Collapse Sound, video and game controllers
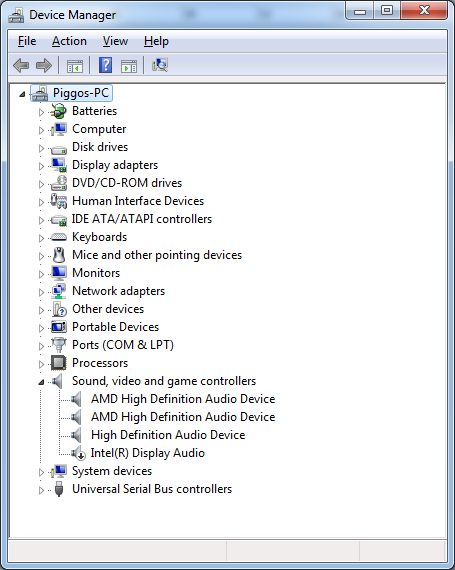The image size is (455, 570). coord(41,382)
